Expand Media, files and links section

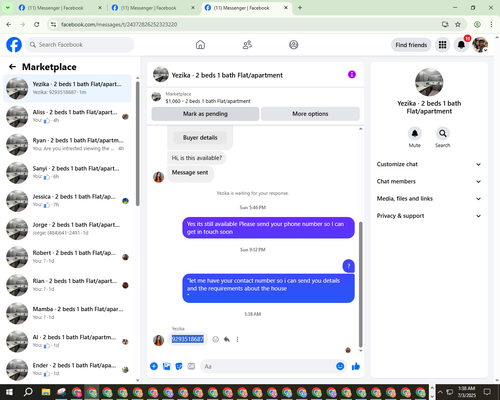point(429,199)
